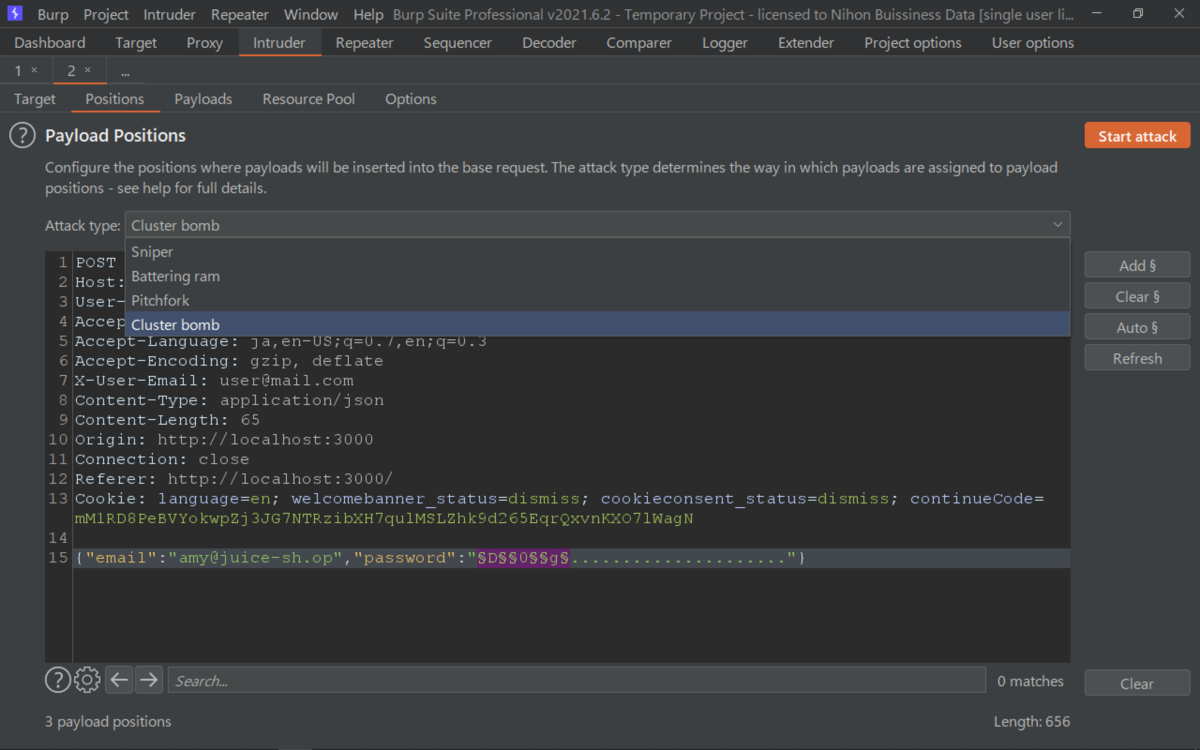Switch to Dashboard tab

coord(50,43)
